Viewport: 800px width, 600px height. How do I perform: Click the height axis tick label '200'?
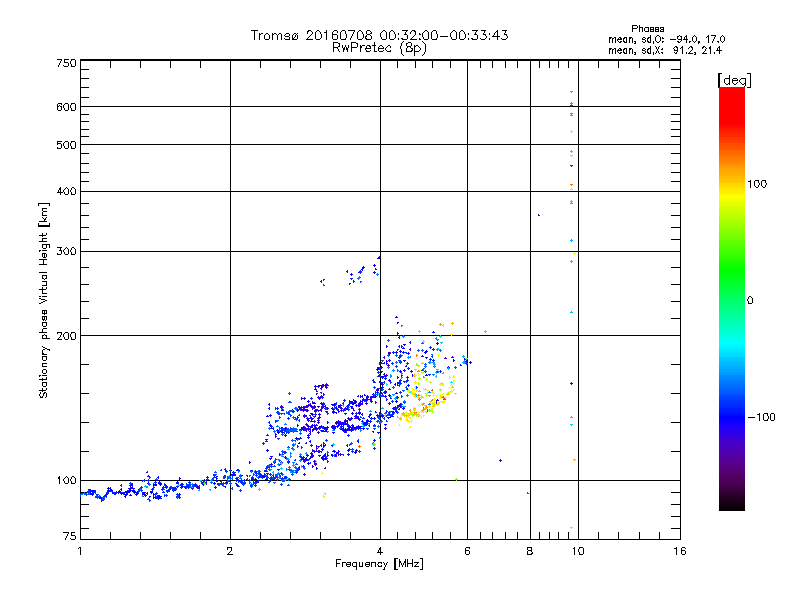tap(66, 336)
